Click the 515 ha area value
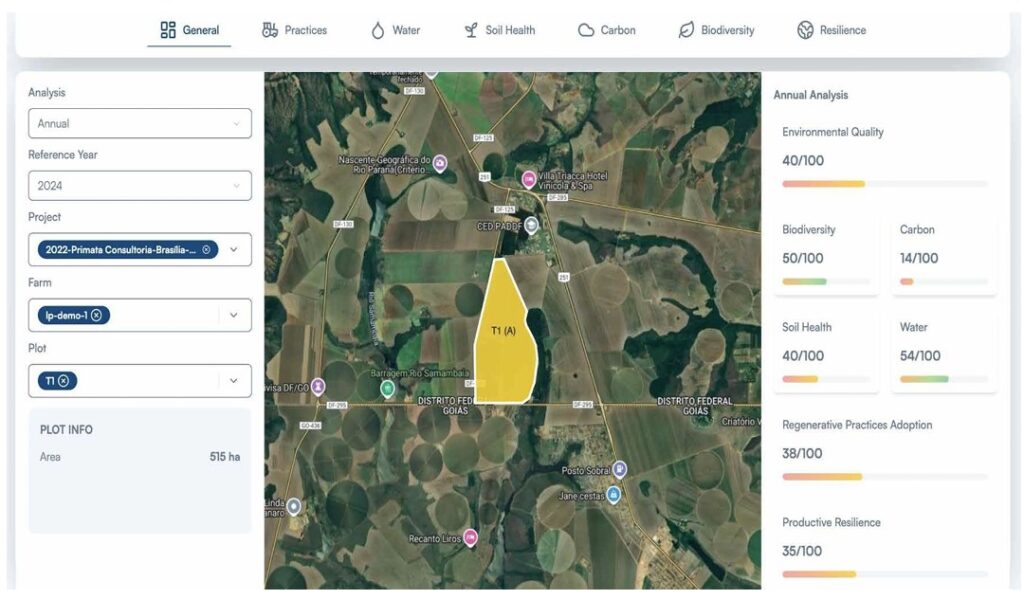The width and height of the screenshot is (1024, 599). click(x=225, y=457)
